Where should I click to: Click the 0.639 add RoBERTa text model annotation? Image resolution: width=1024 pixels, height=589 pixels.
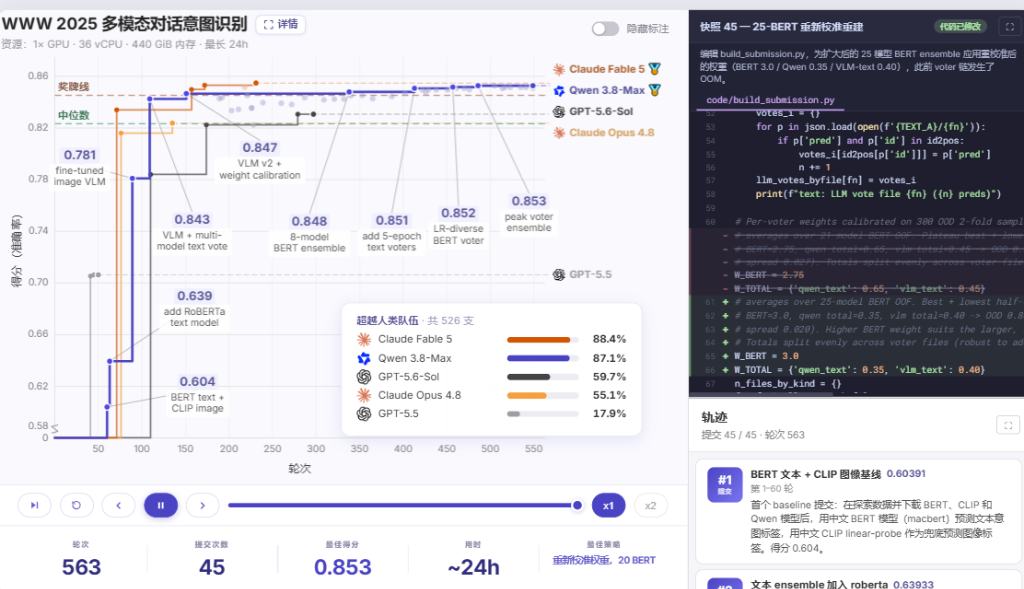click(194, 308)
